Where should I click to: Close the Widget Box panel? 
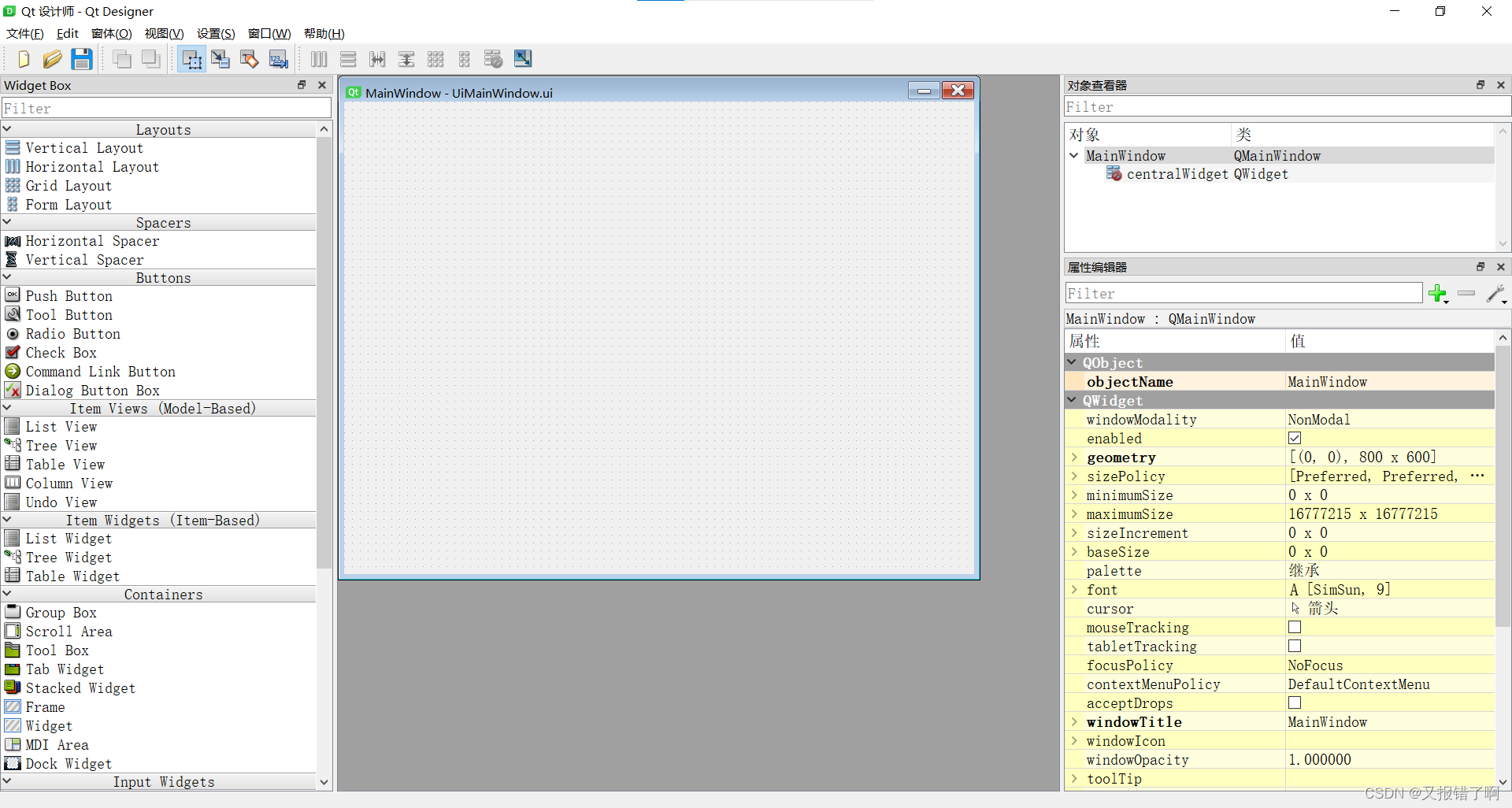pyautogui.click(x=321, y=85)
